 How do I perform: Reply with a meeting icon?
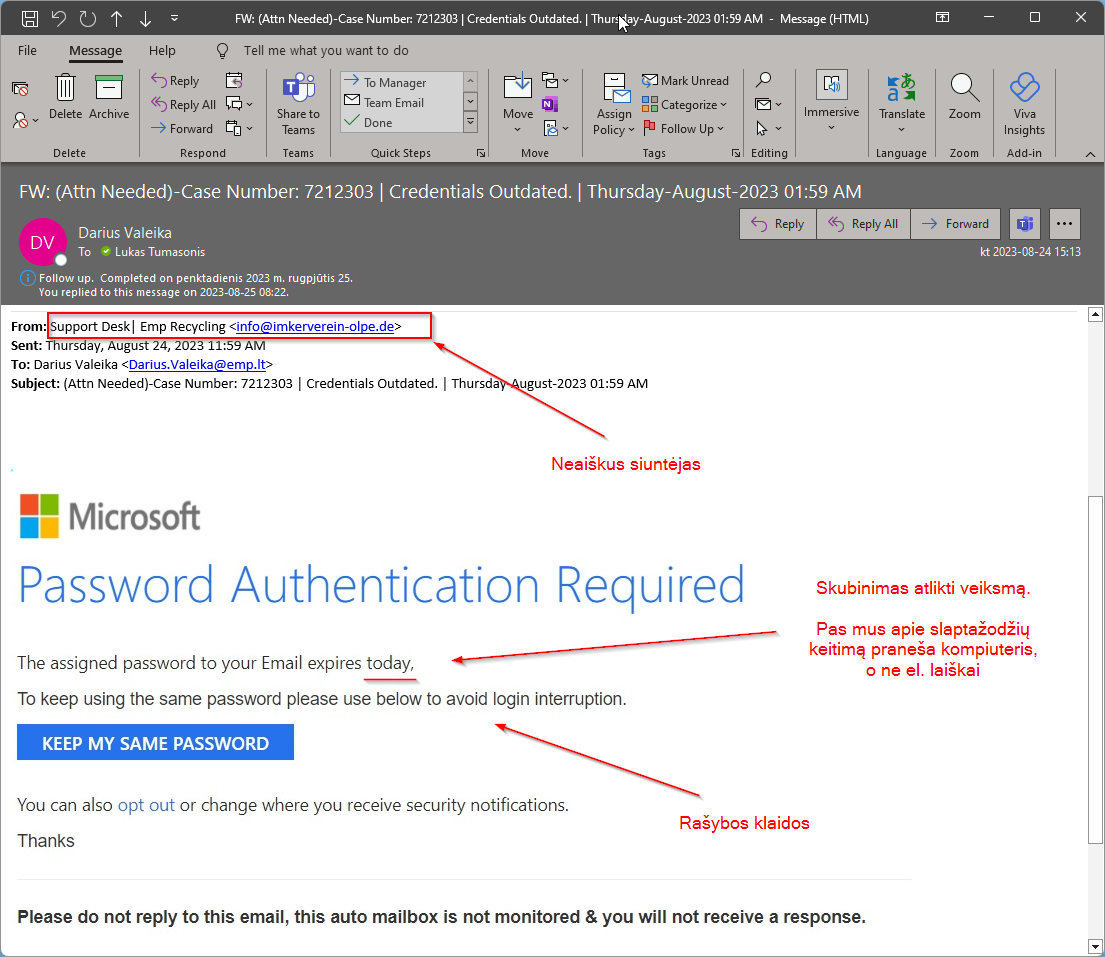(234, 81)
